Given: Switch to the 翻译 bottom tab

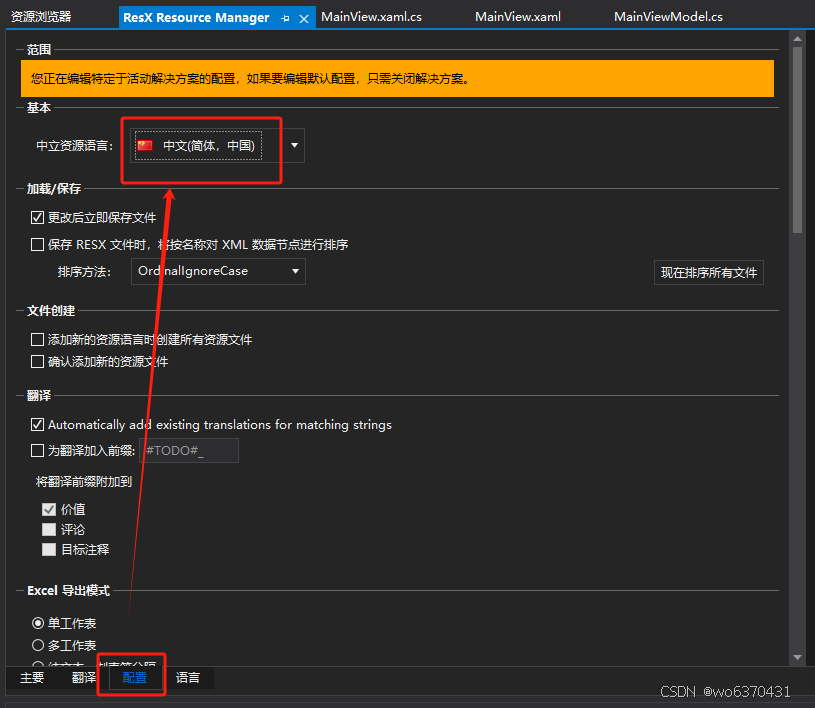Looking at the screenshot, I should click(84, 677).
